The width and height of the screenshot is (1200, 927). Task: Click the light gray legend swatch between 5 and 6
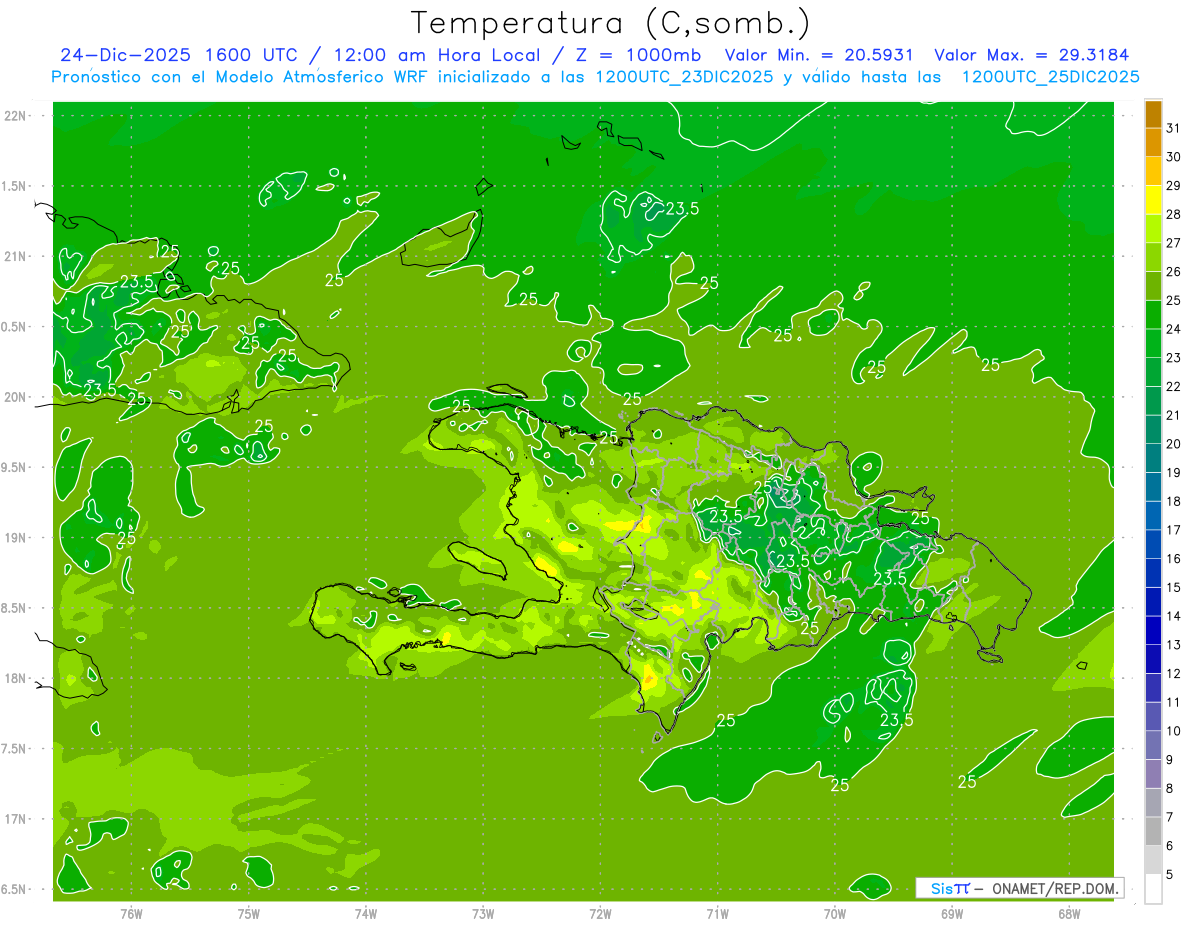(1153, 860)
